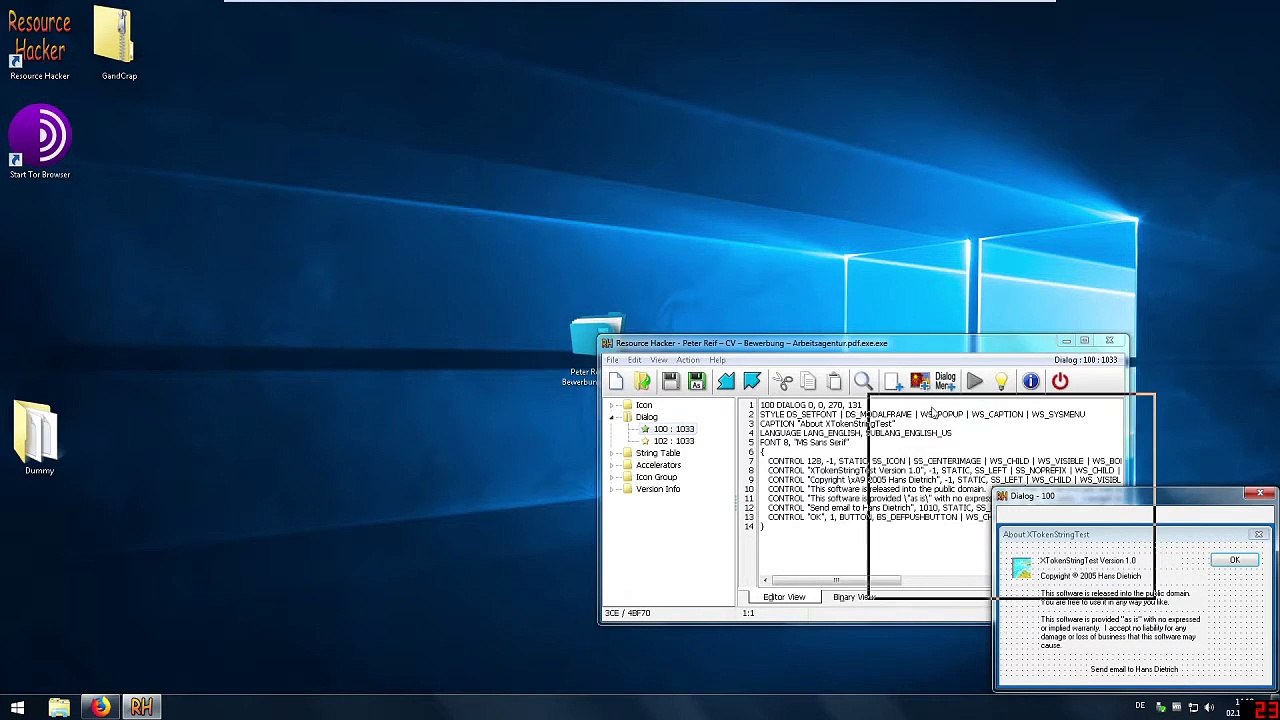Expand the Accelerators tree node
This screenshot has width=1280, height=720.
click(612, 465)
